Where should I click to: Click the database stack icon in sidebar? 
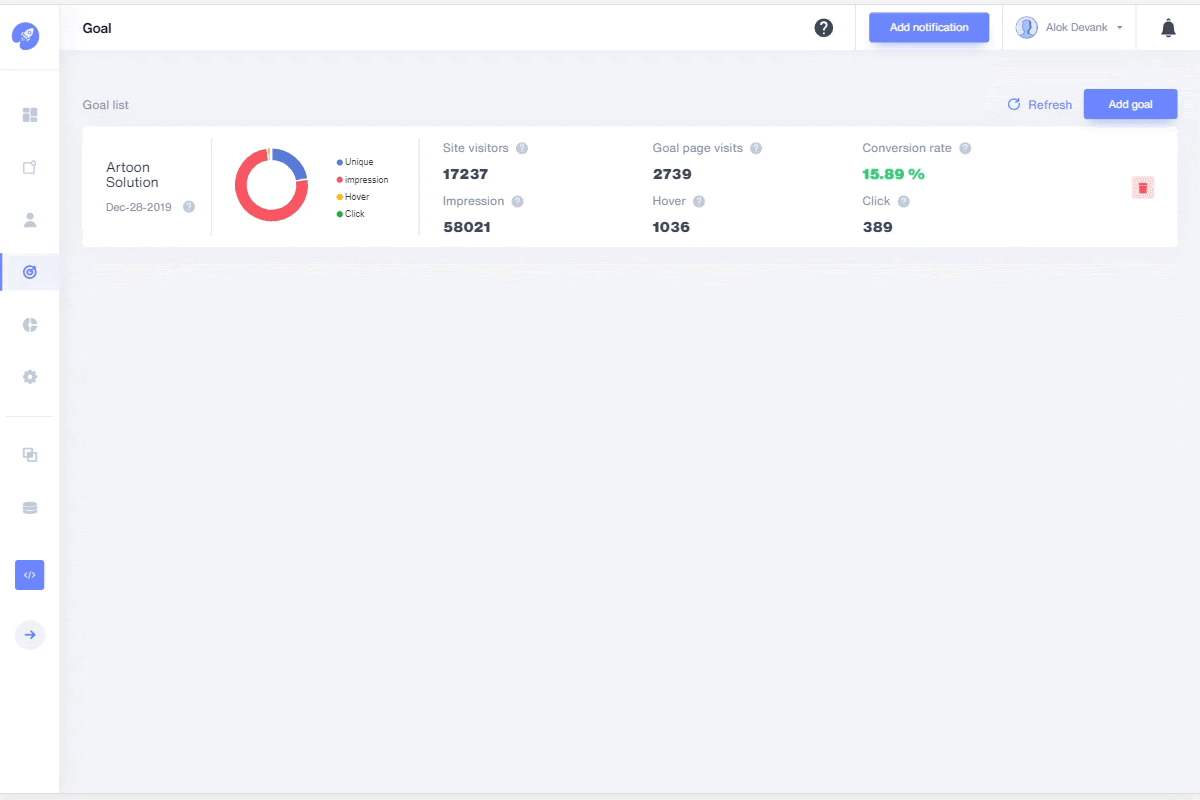[x=30, y=508]
